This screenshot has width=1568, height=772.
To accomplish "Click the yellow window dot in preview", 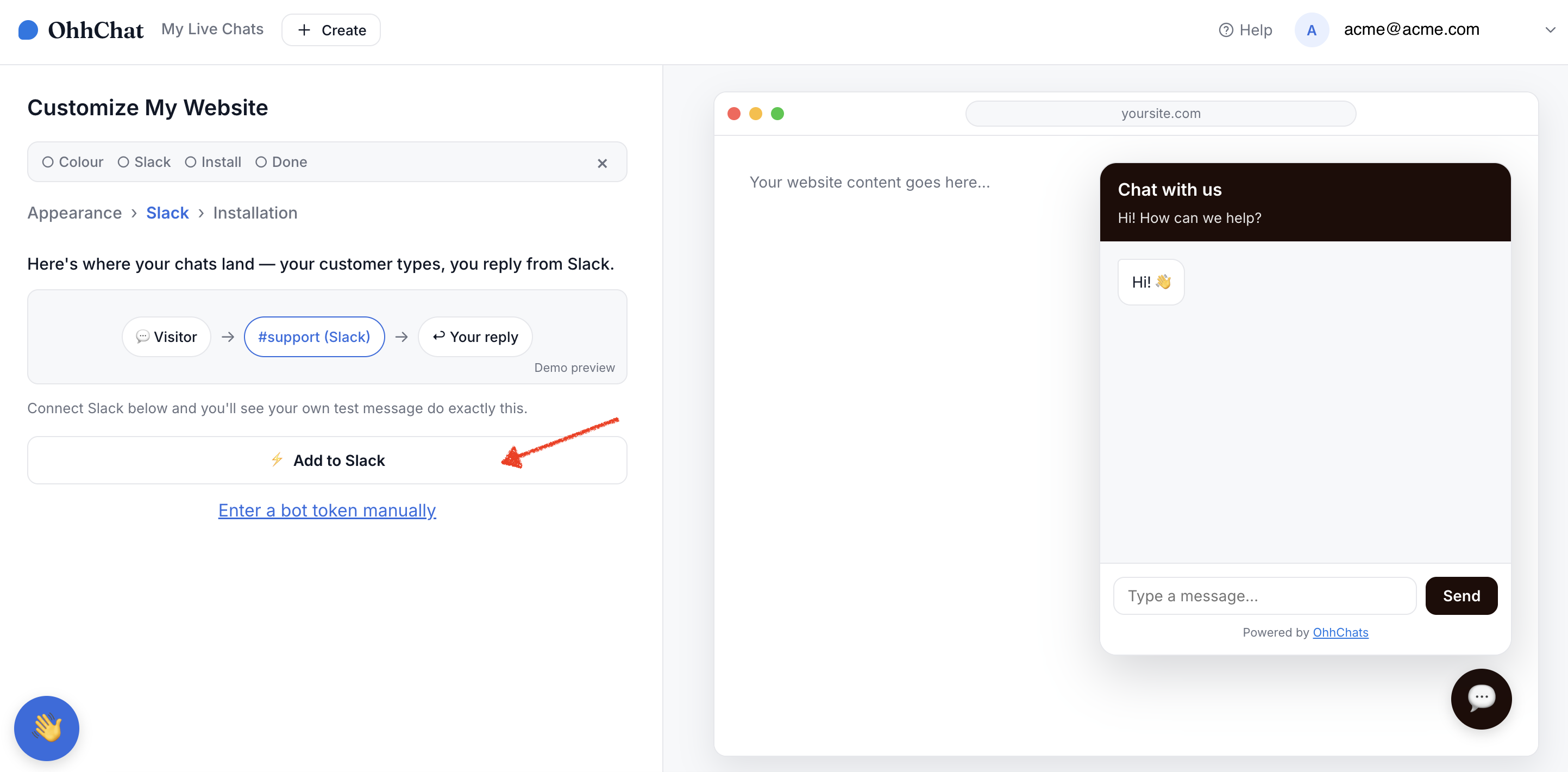I will (755, 113).
